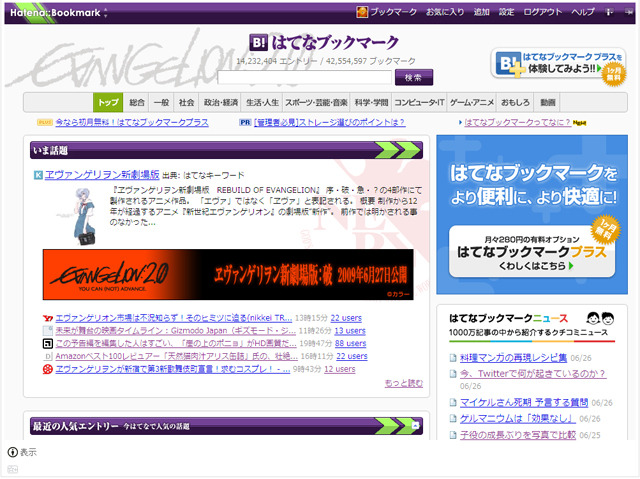Viewport: 640px width, 479px height.
Task: Open the はてなブックマークプラス trial banner
Action: [x=559, y=65]
